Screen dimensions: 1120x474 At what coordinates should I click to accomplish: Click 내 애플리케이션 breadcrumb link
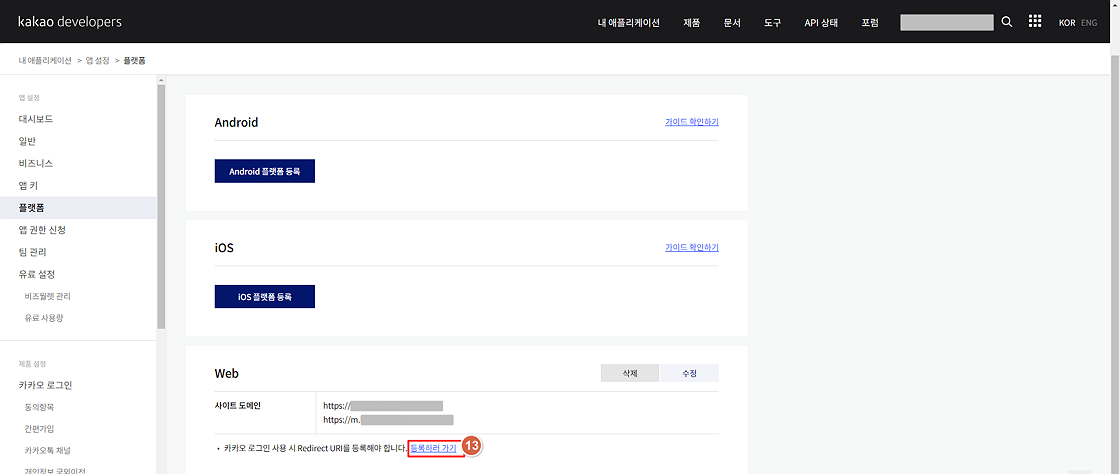45,61
